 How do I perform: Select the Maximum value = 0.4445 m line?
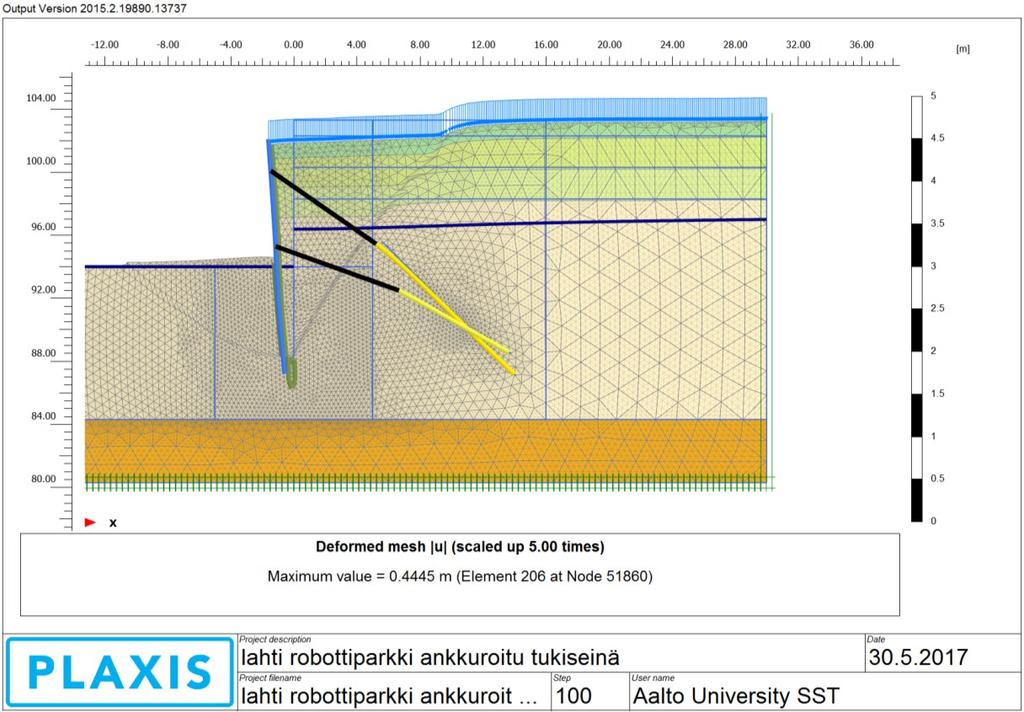(x=460, y=577)
